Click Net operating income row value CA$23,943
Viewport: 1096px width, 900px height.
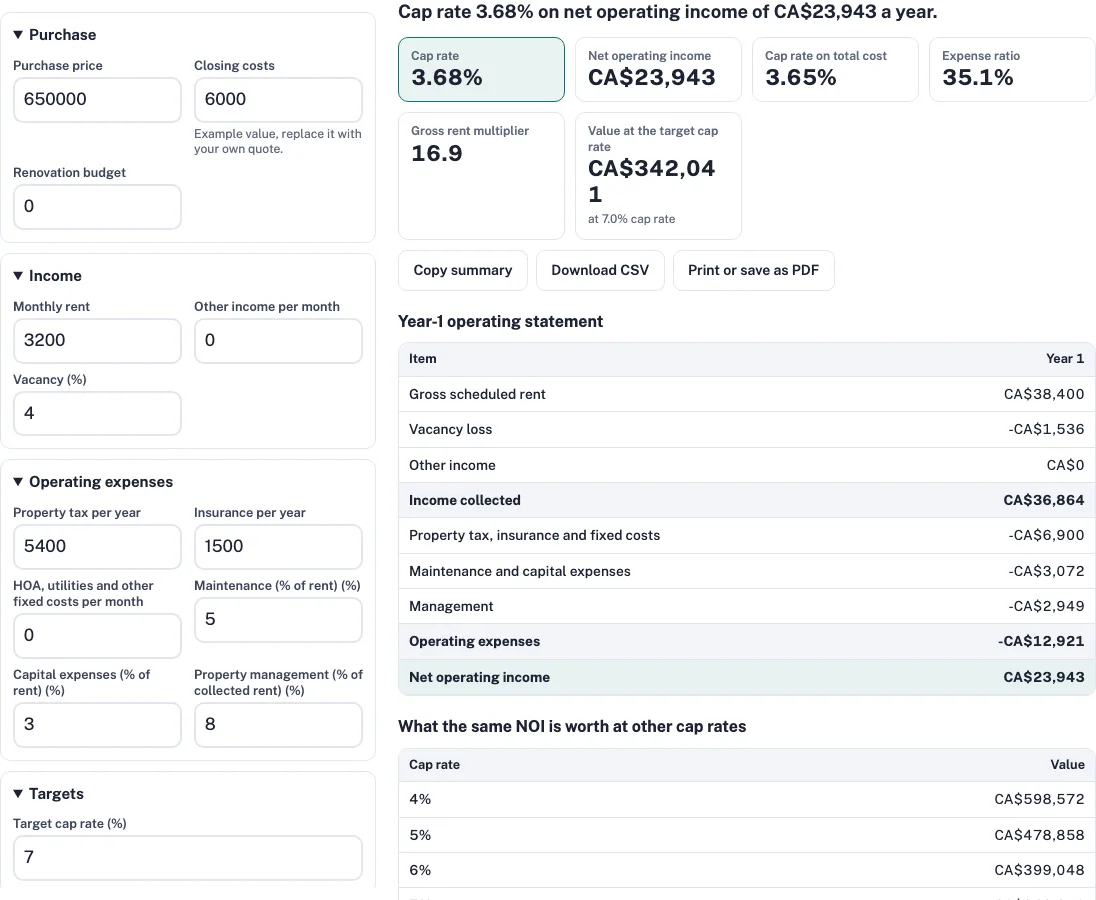(x=1044, y=677)
